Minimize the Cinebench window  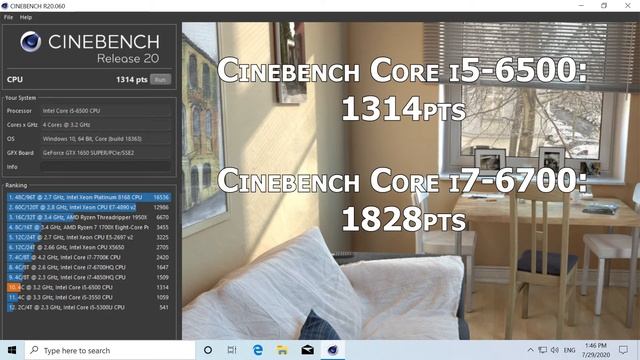(x=581, y=6)
